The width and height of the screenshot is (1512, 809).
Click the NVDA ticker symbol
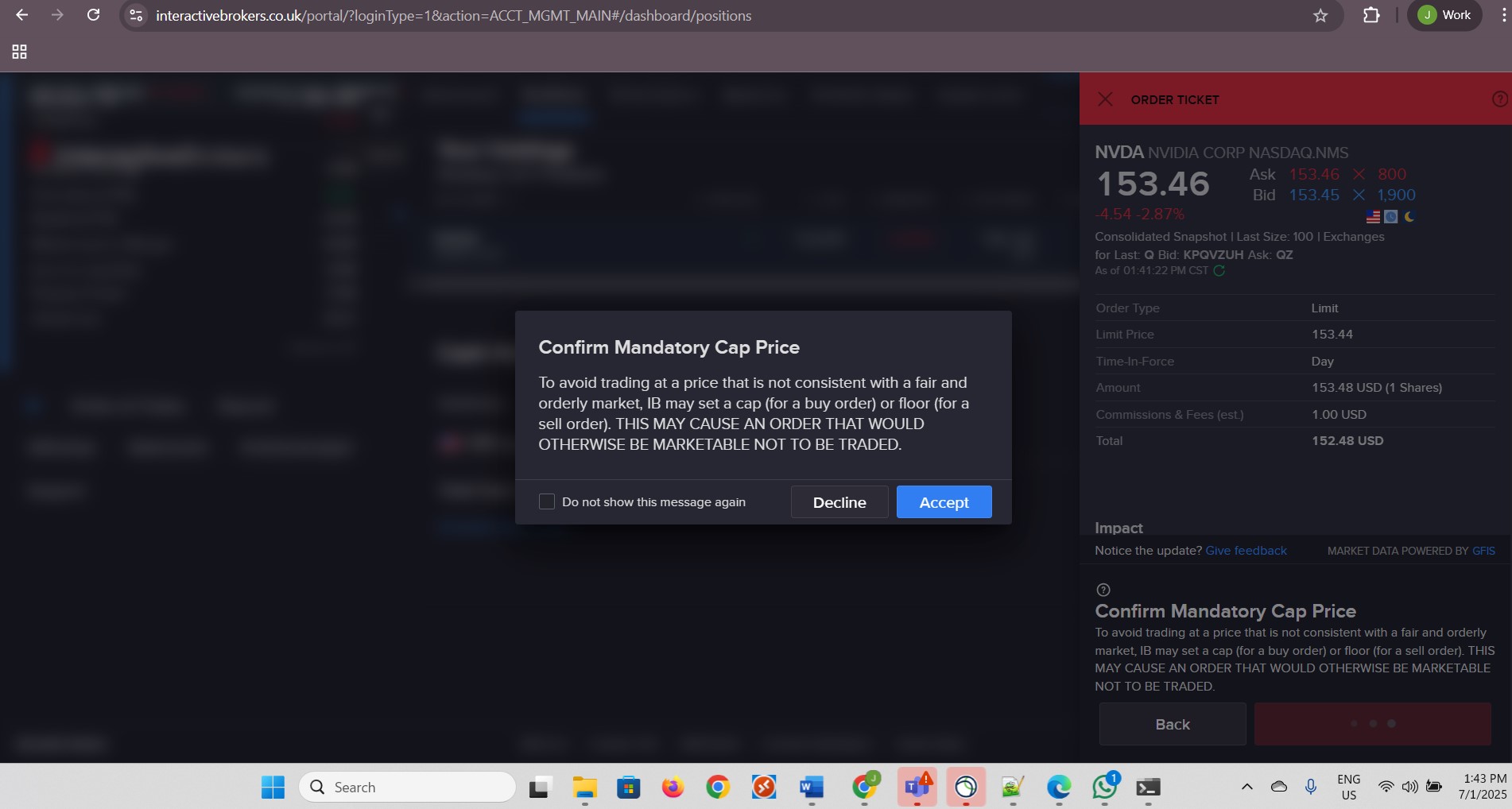click(1119, 153)
